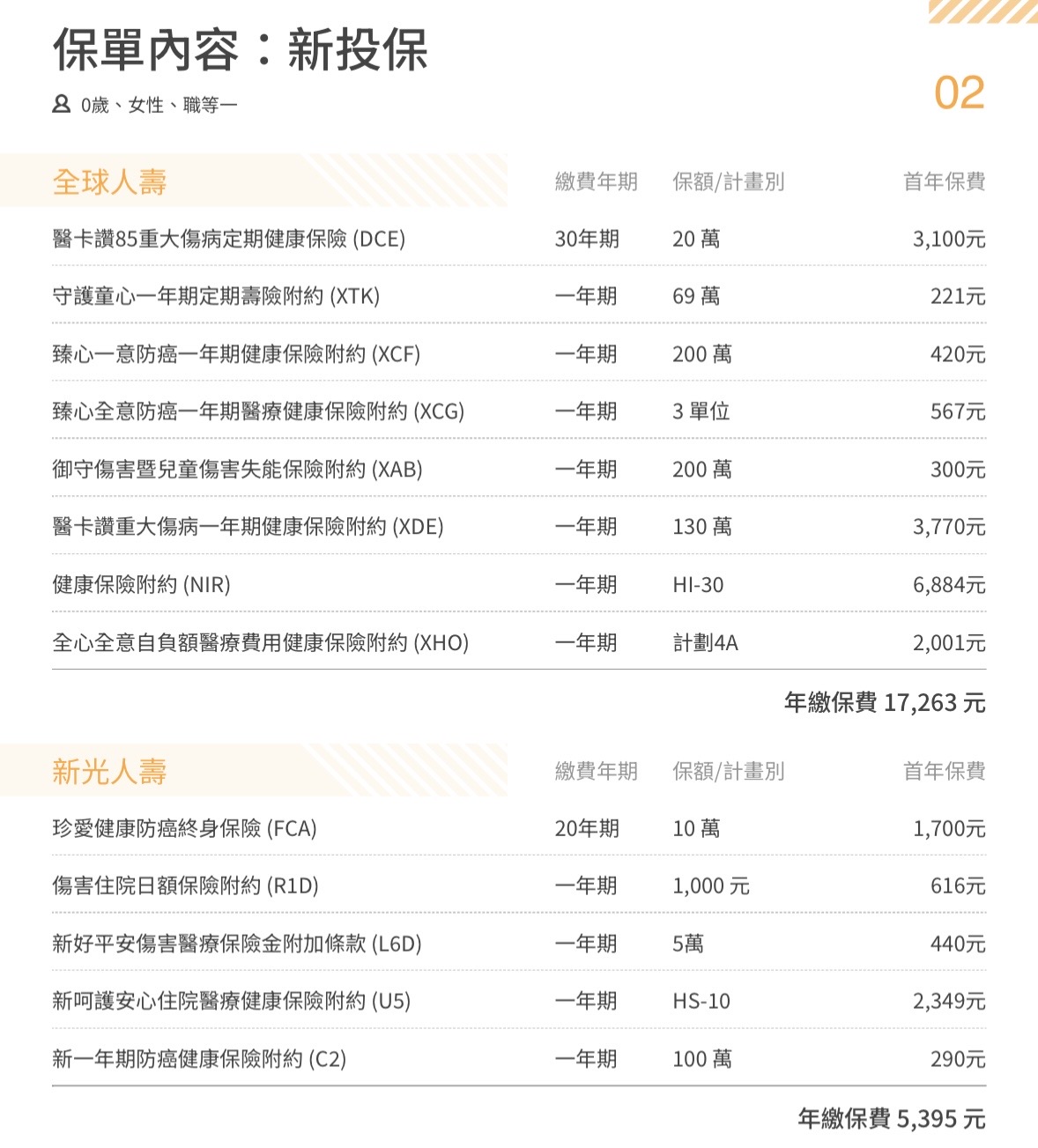
Task: Select 醫卡讚重大傷病一年期健康保險附約 (XDE) line
Action: (x=248, y=527)
